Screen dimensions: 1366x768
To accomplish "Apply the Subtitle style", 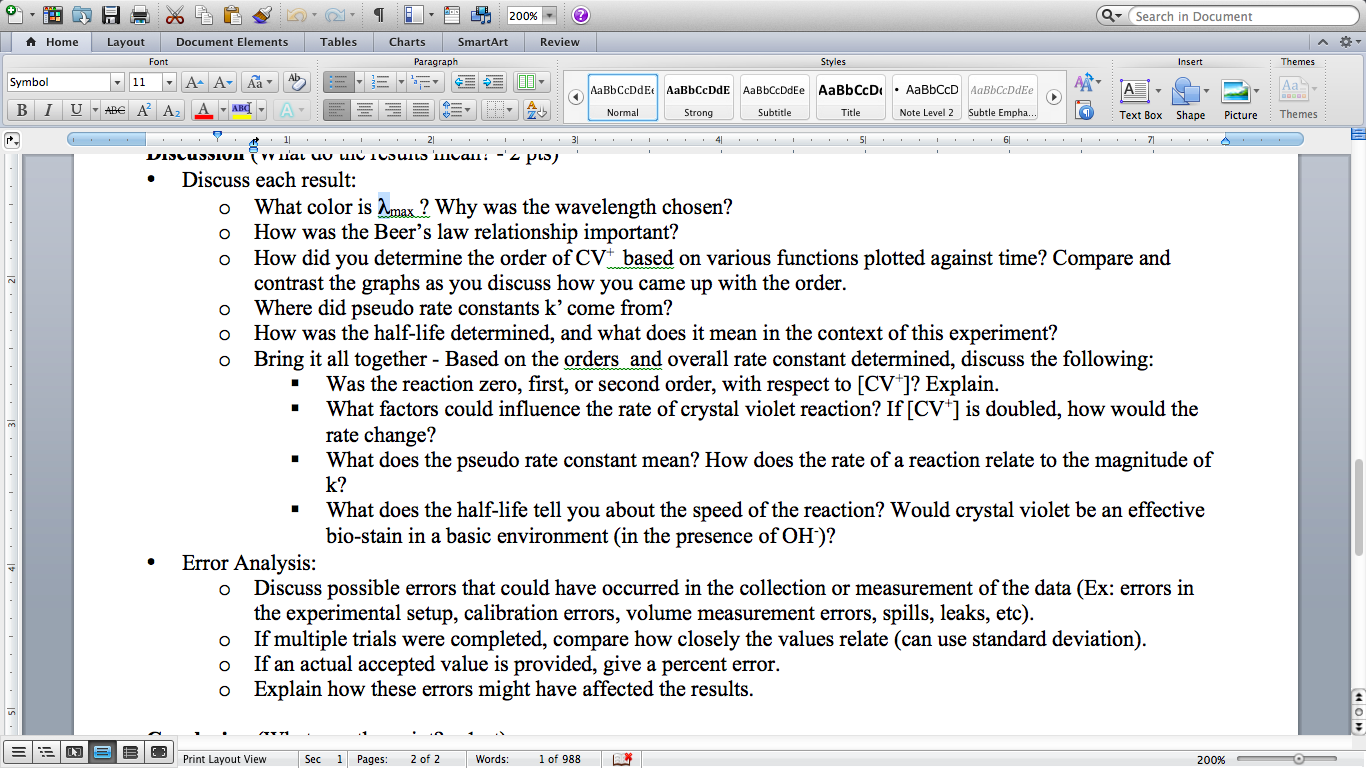I will tap(774, 97).
